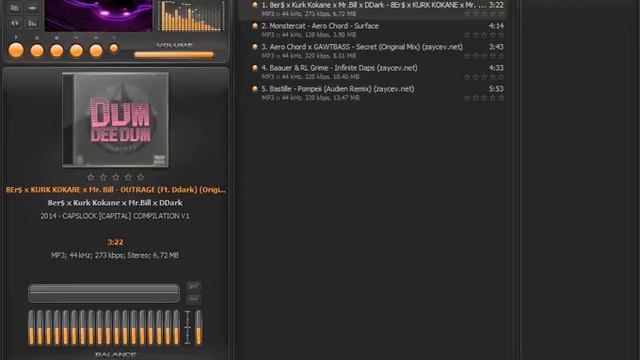Start playback with the large orange play button
Viewport: 640px width, 360px height.
pyautogui.click(x=16, y=51)
